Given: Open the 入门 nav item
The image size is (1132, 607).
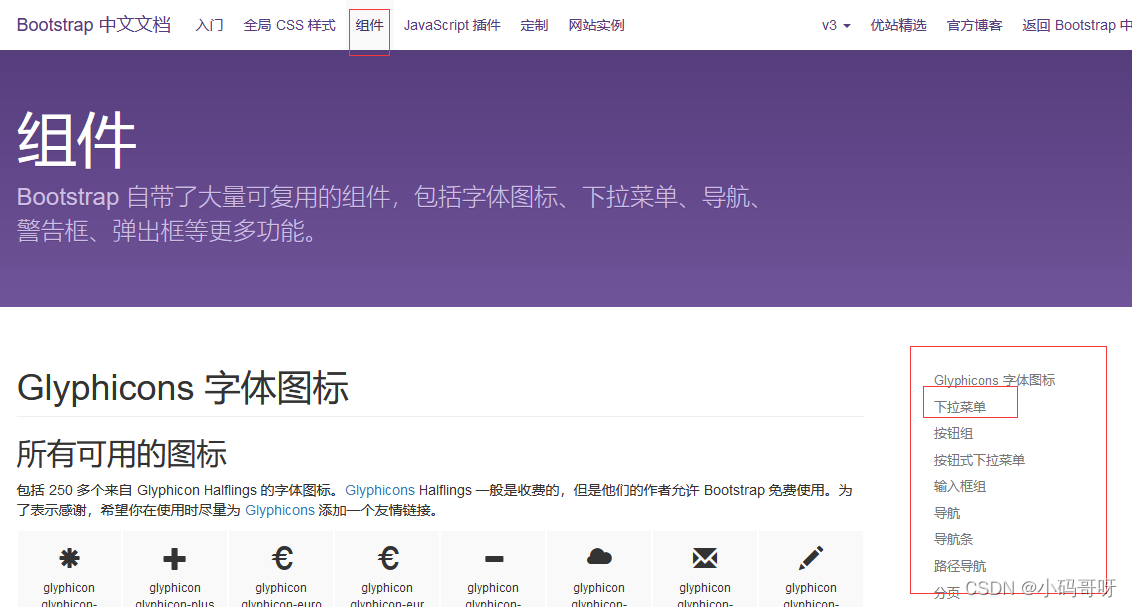Looking at the screenshot, I should pos(209,25).
